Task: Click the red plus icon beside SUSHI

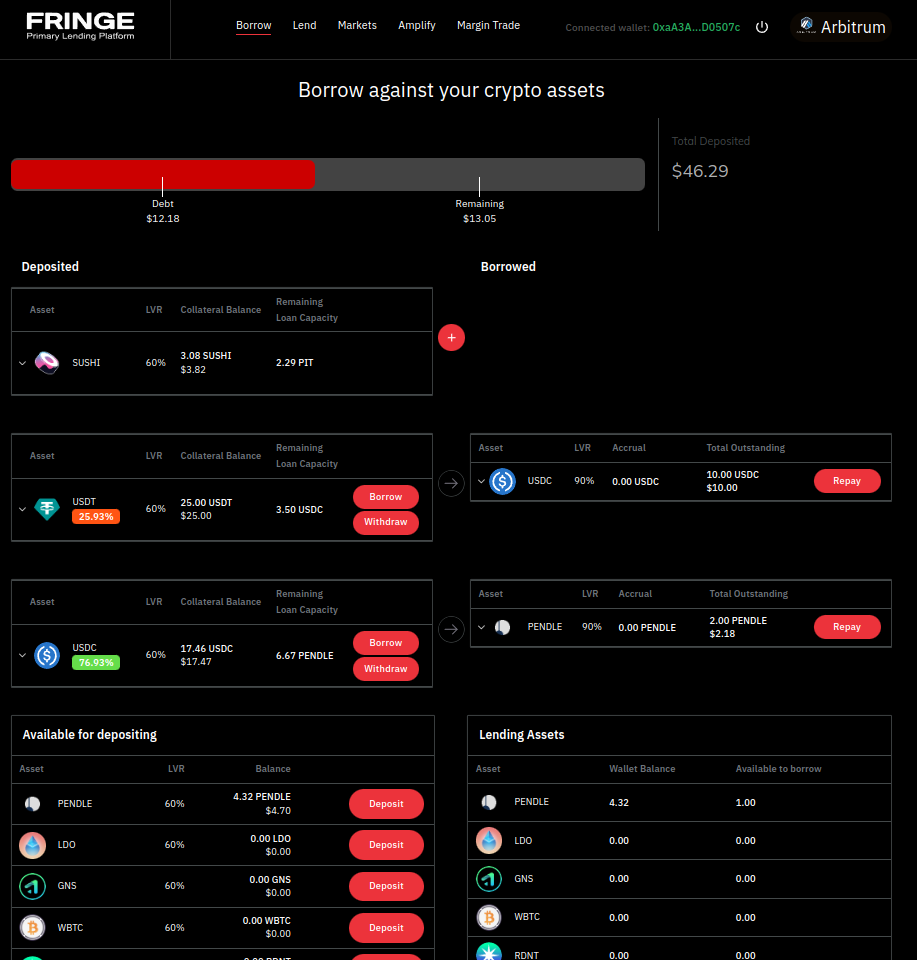Action: [451, 337]
